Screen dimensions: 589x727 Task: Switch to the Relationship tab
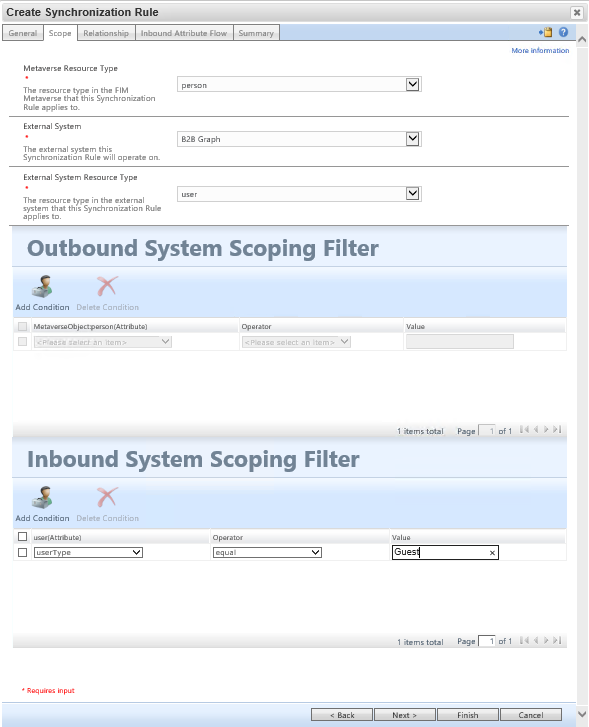pyautogui.click(x=106, y=33)
